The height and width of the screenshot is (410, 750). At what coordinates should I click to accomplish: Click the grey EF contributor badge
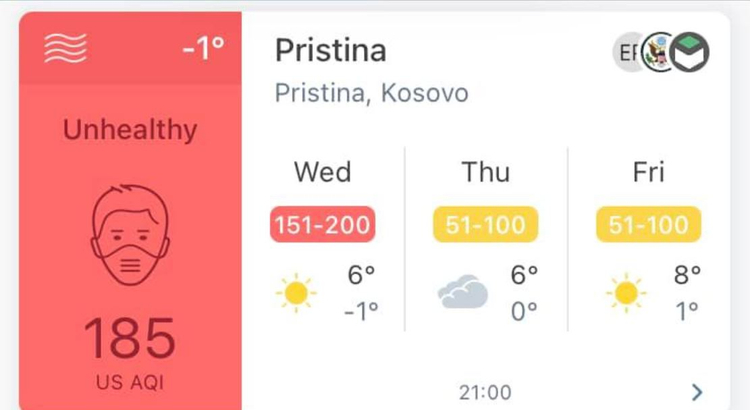(x=628, y=52)
